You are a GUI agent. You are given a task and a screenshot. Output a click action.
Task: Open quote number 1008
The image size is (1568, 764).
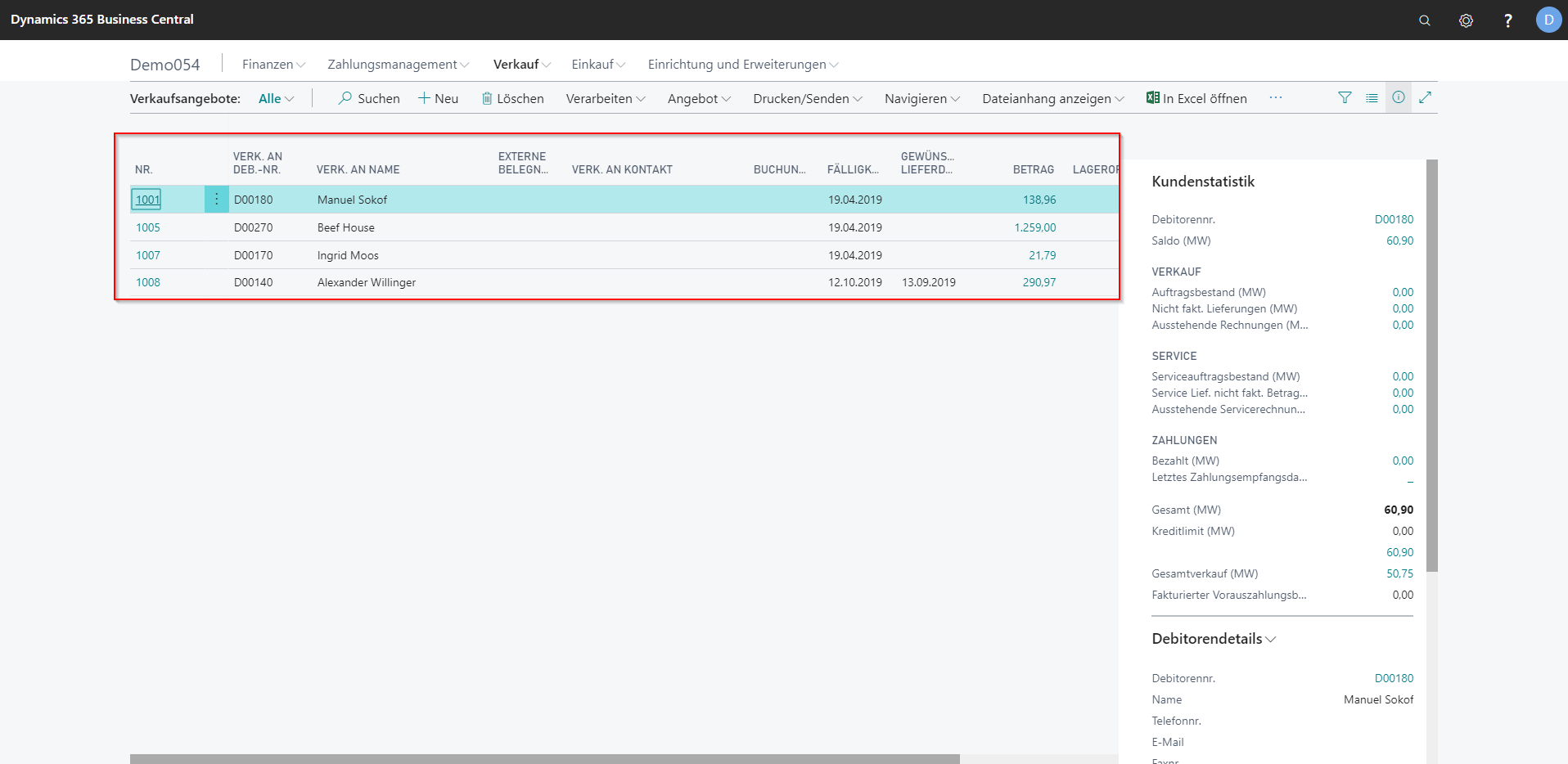click(148, 282)
